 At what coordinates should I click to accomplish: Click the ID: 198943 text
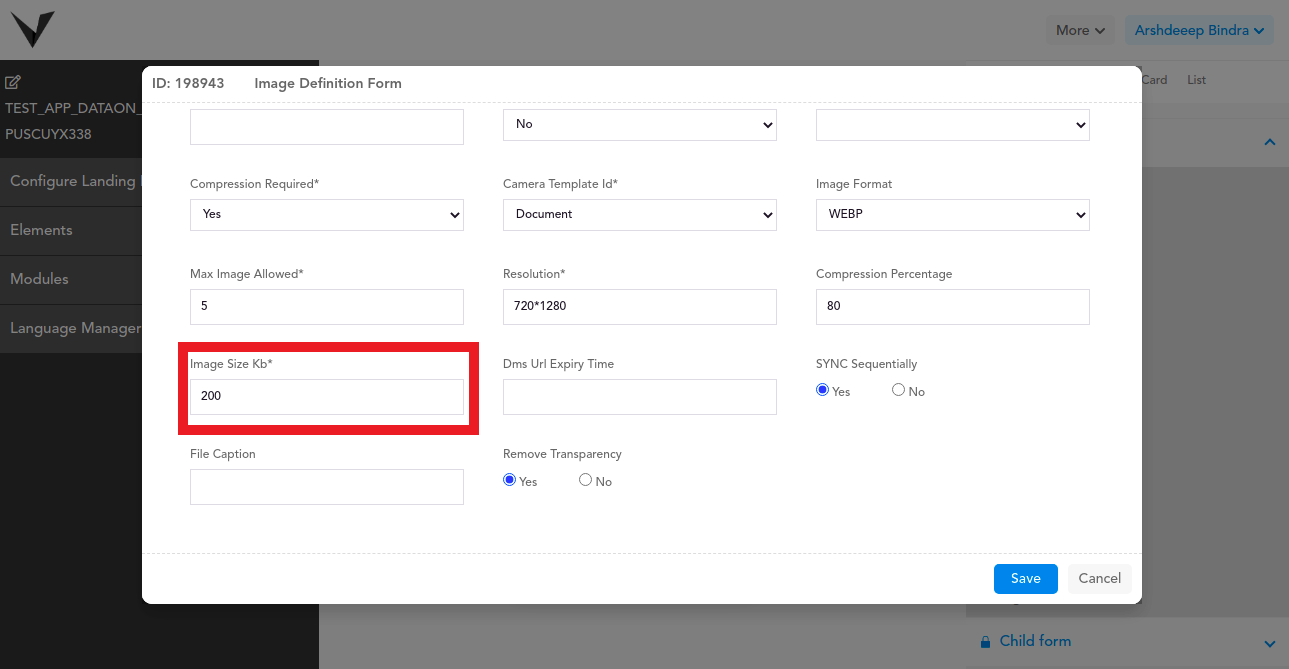point(188,83)
